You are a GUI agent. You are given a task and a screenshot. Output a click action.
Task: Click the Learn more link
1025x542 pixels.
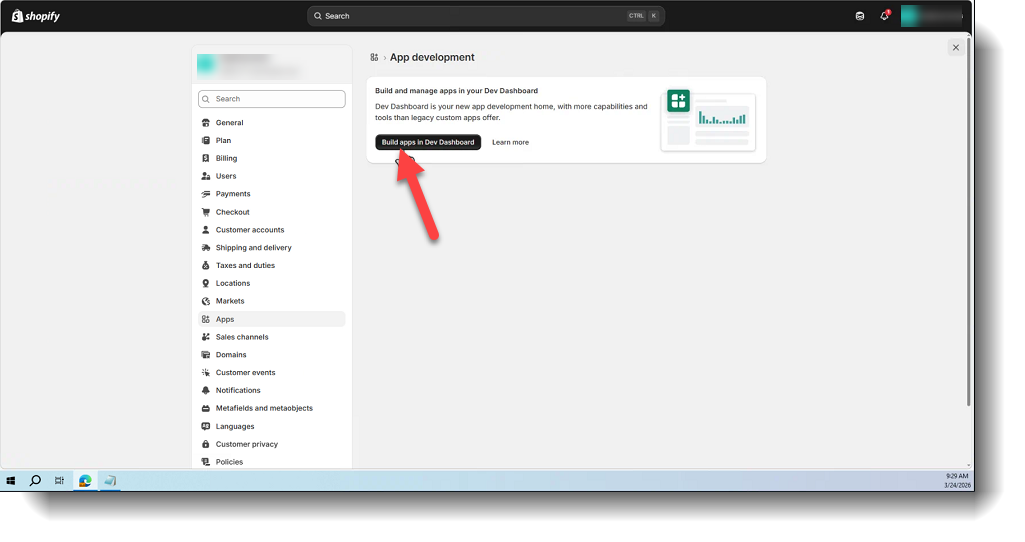pyautogui.click(x=511, y=143)
